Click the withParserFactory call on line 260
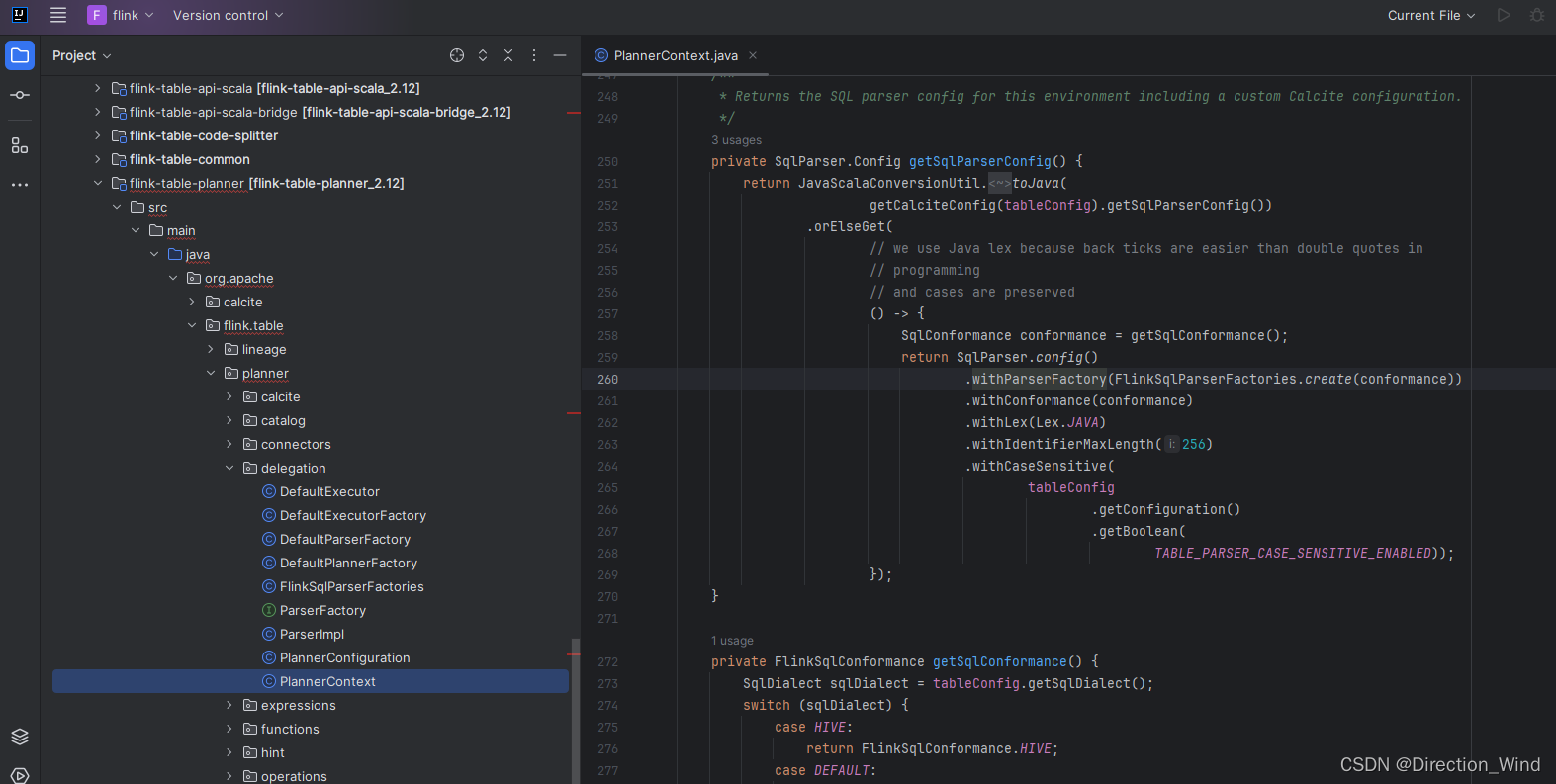 [1039, 379]
